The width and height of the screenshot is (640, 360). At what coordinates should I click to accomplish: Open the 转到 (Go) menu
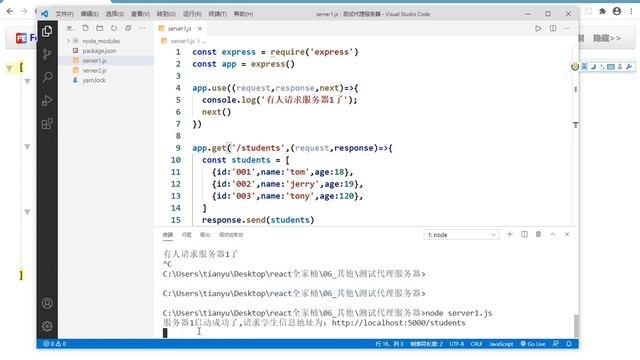166,14
